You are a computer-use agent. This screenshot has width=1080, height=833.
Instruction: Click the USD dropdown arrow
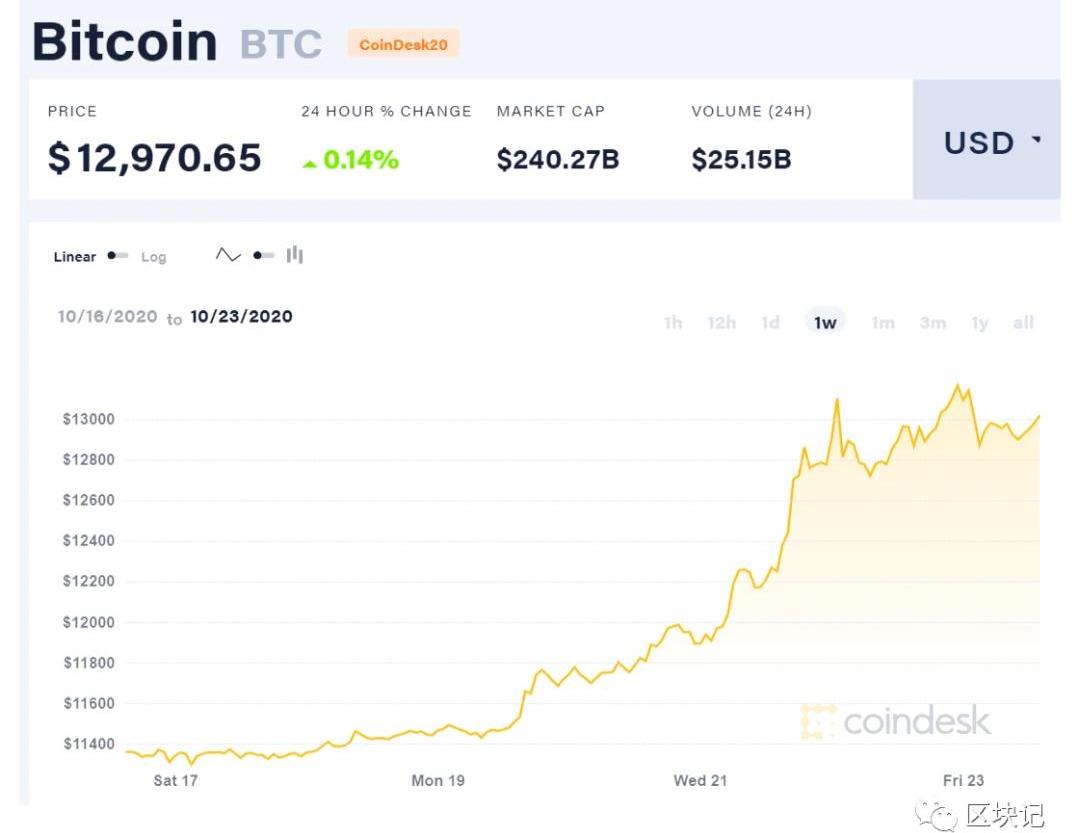(x=1036, y=141)
